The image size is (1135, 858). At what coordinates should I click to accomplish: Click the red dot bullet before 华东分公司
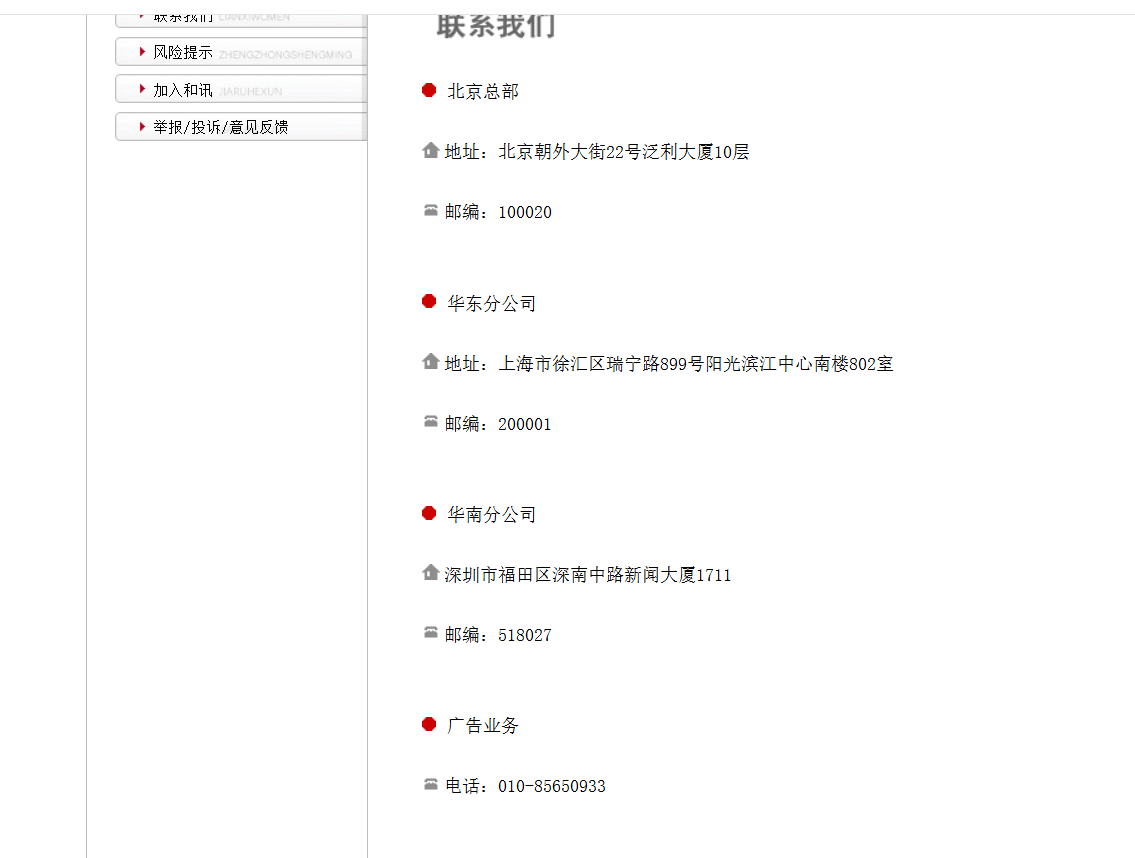pyautogui.click(x=429, y=302)
